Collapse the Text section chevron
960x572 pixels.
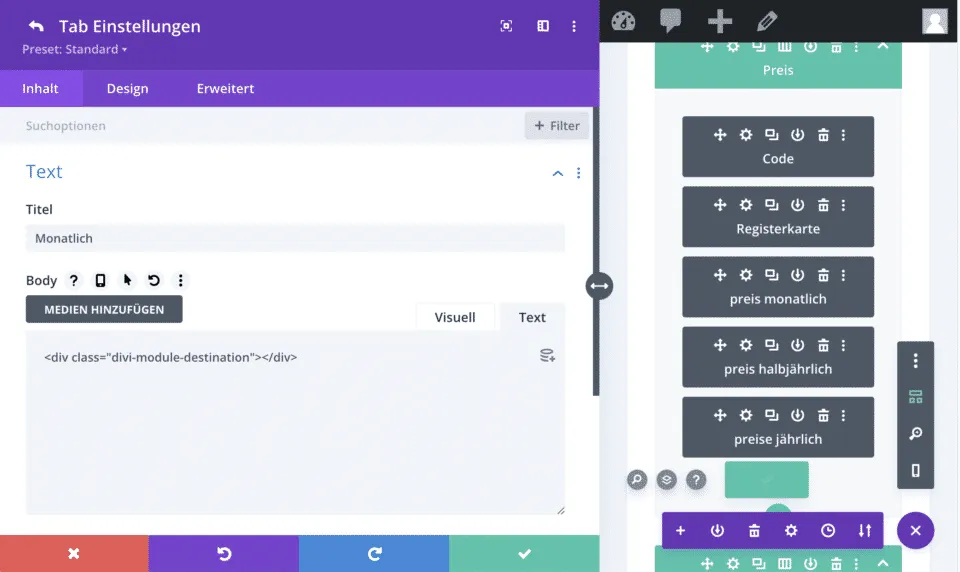pos(558,173)
